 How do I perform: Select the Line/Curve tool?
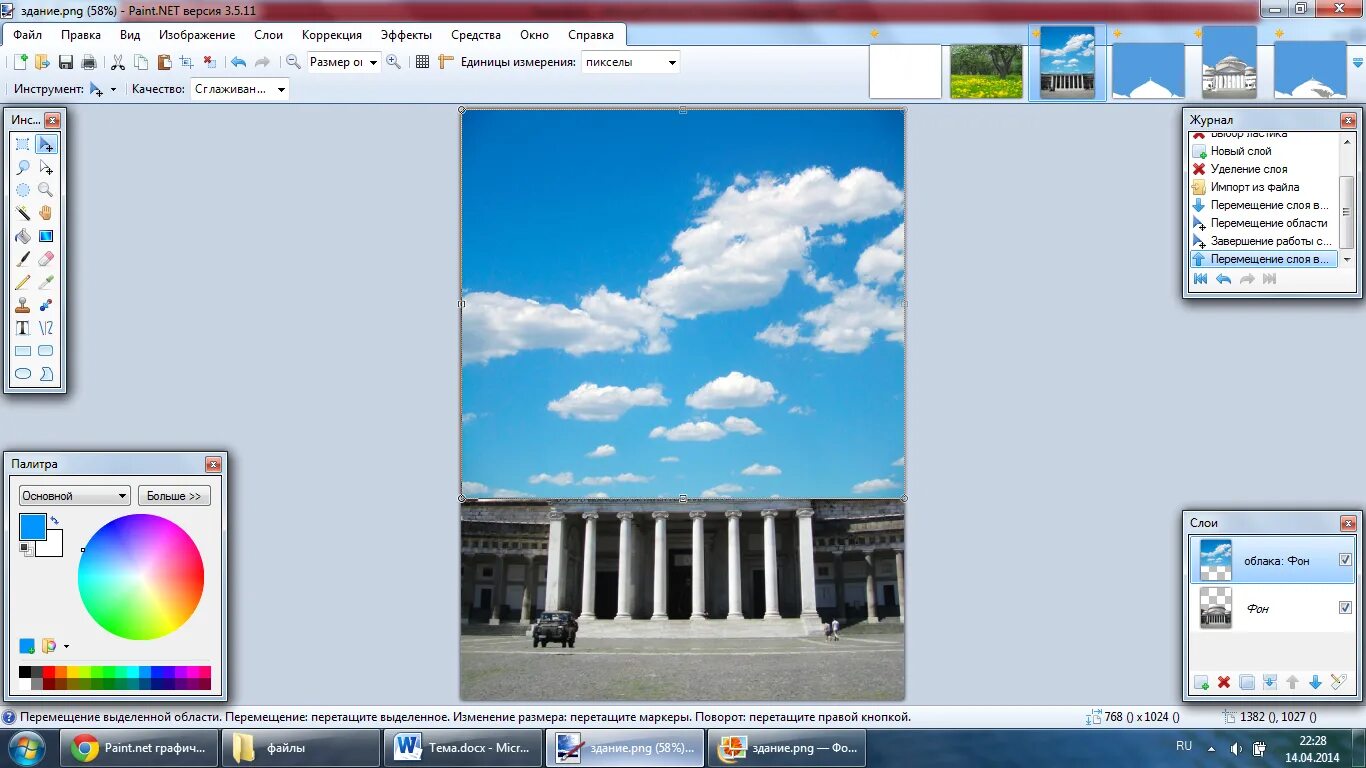(x=46, y=328)
